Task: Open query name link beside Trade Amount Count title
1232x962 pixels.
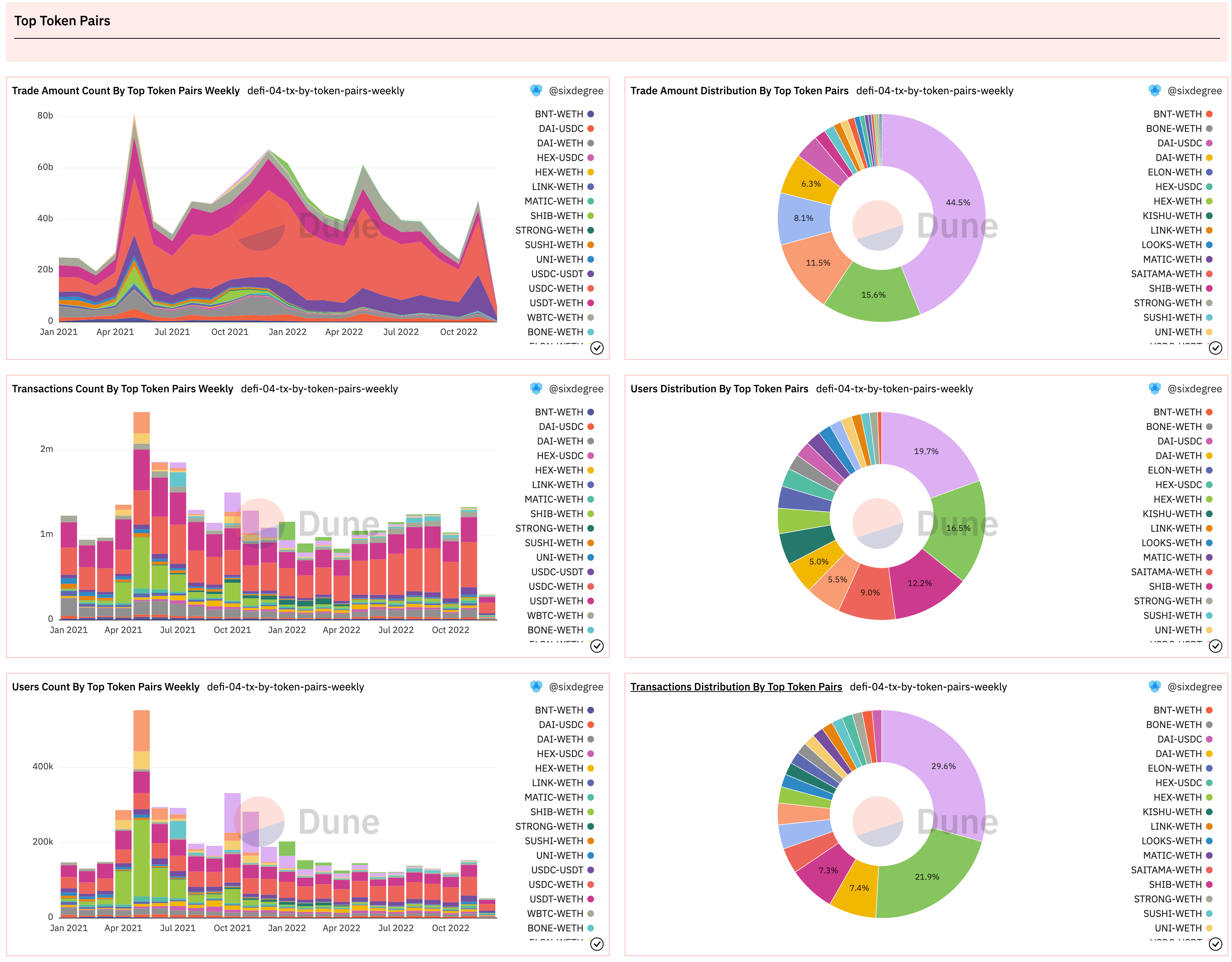Action: (x=326, y=91)
